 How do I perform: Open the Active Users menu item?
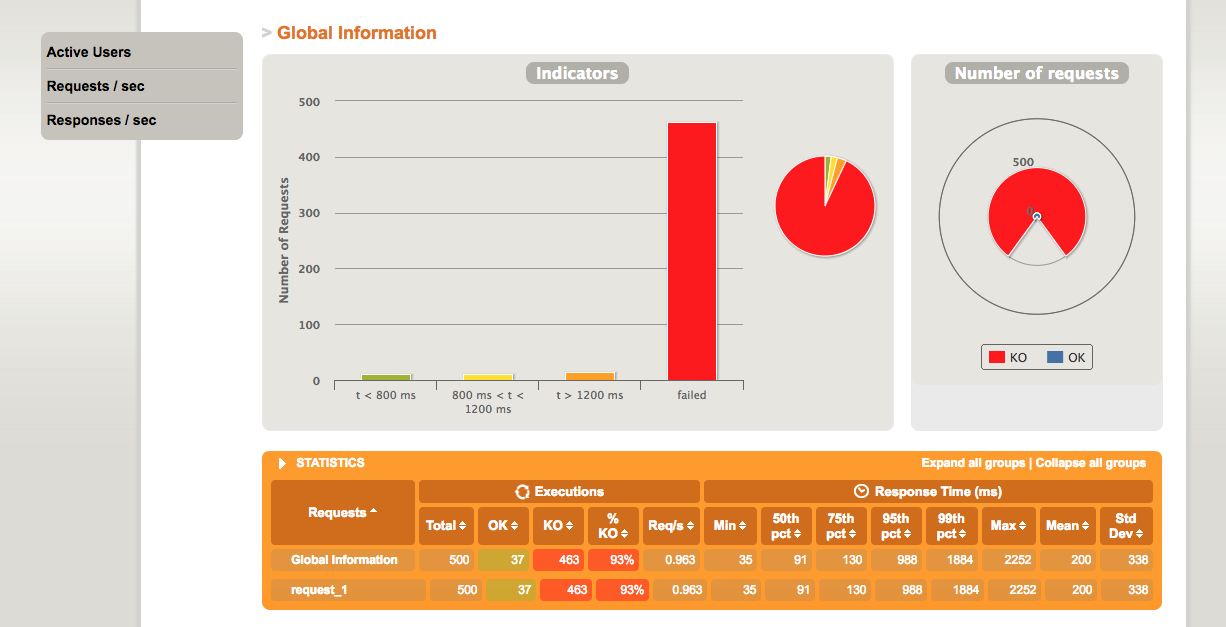click(89, 52)
